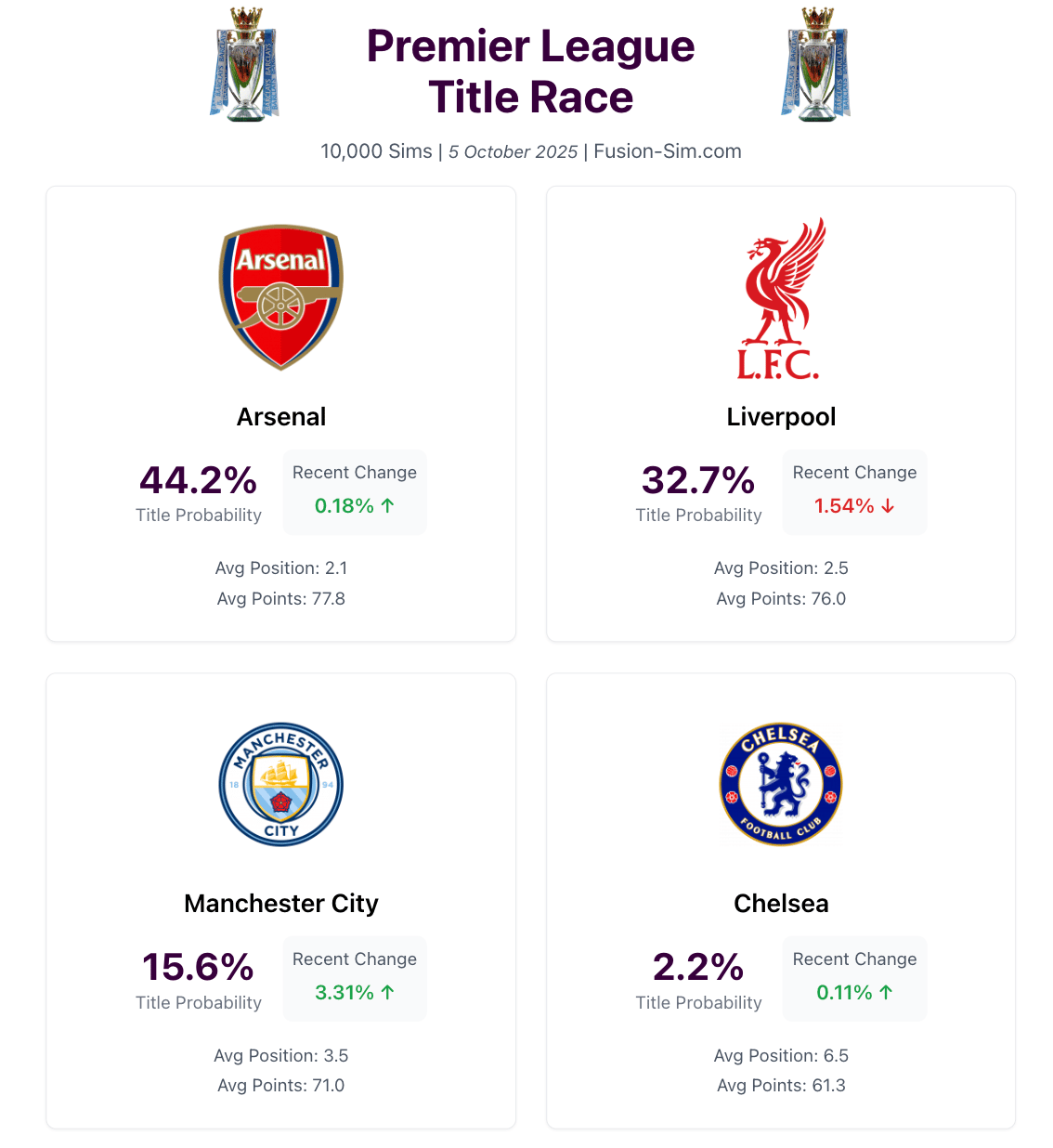The image size is (1053, 1148).
Task: Click the Manchester City team name
Action: click(281, 904)
